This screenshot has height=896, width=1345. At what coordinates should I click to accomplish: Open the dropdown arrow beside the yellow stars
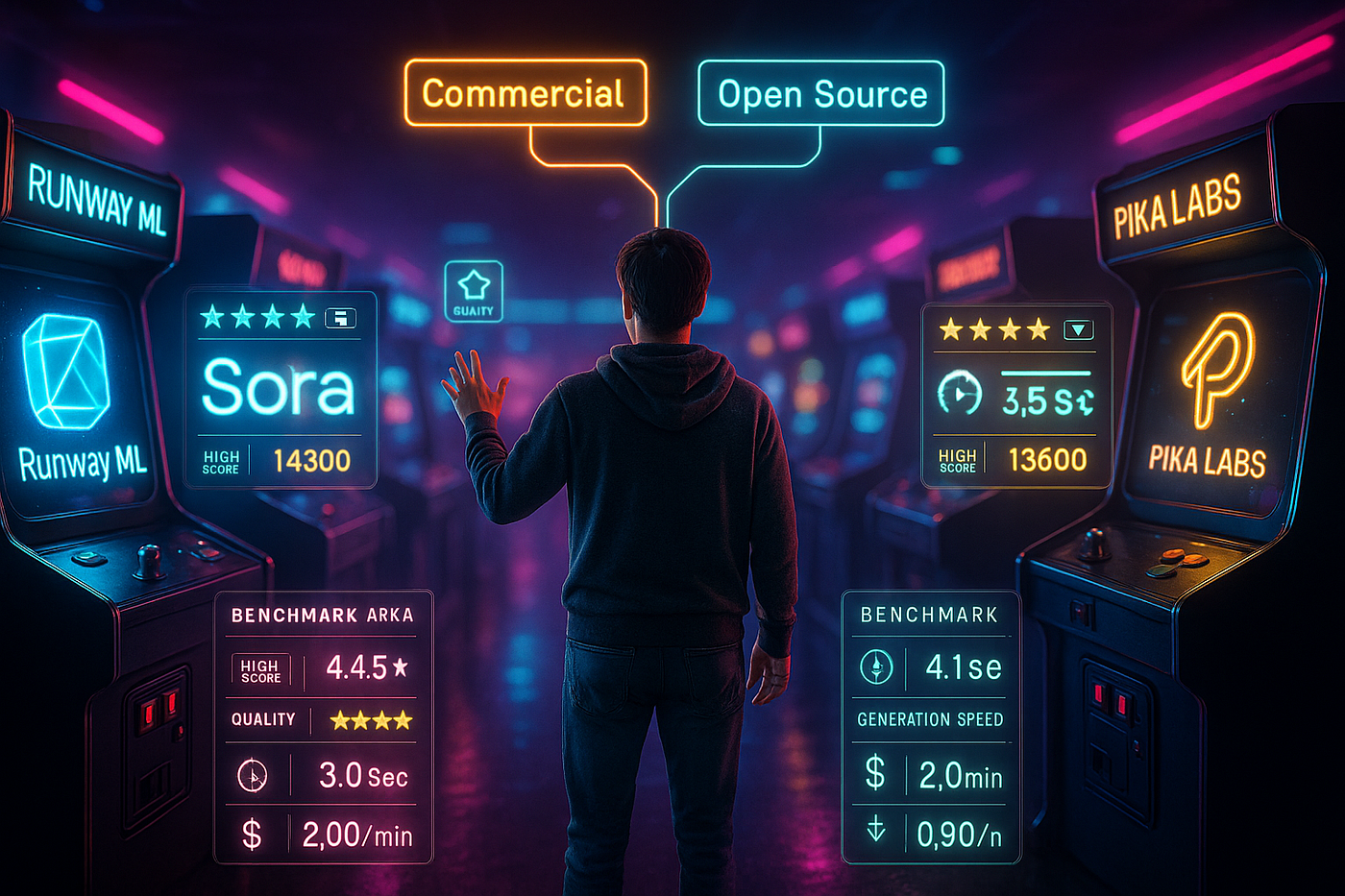pos(1079,330)
